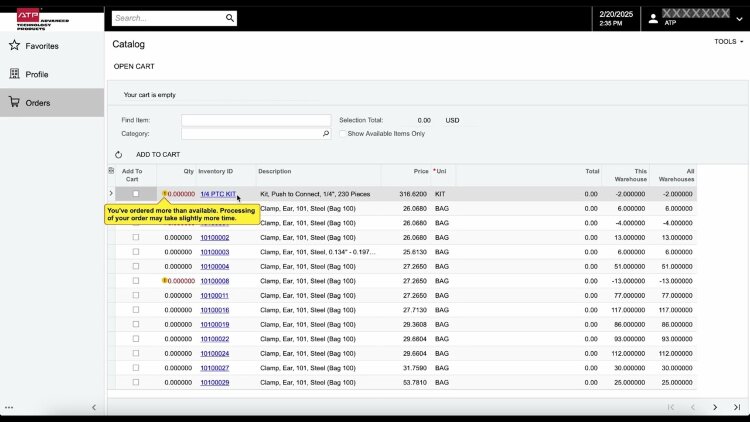
Task: Sort by All Warehouses column header
Action: 676,175
